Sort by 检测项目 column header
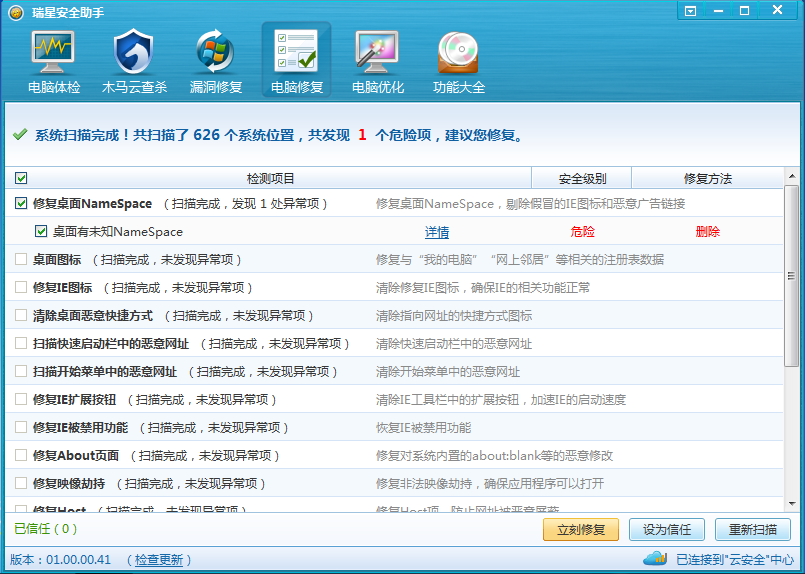The width and height of the screenshot is (805, 574). pyautogui.click(x=270, y=178)
